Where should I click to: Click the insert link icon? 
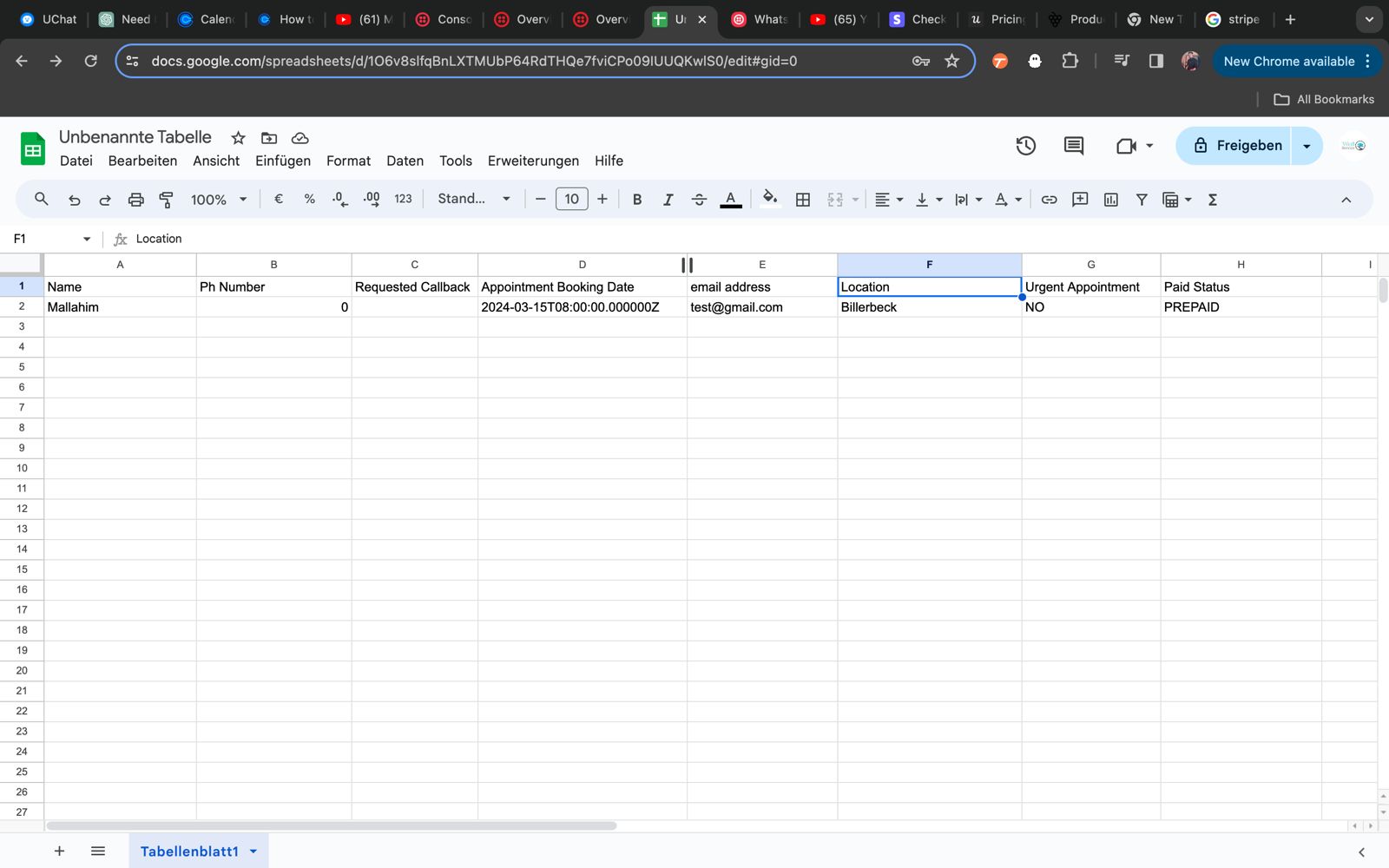1049,200
